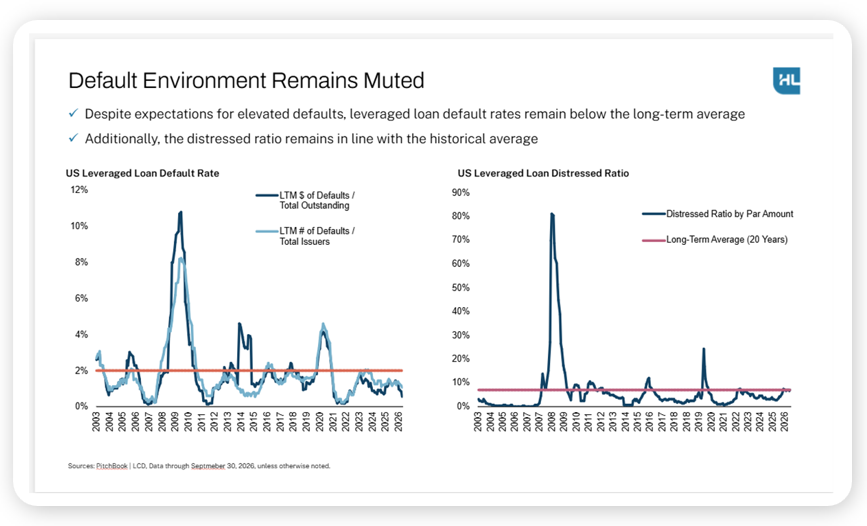Image resolution: width=867 pixels, height=526 pixels.
Task: Select the 'US Leveraged Loan Distressed Ratio' chart title
Action: click(x=543, y=173)
